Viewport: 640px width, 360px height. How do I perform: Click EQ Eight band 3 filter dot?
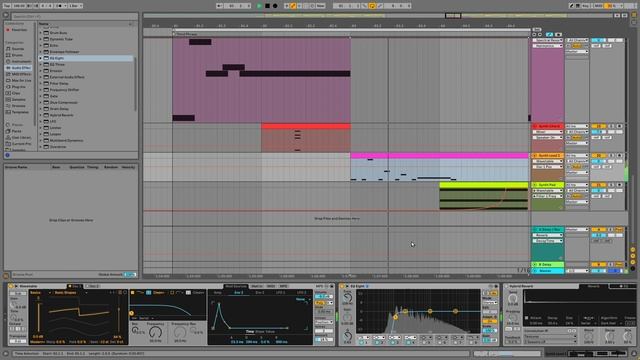[430, 311]
